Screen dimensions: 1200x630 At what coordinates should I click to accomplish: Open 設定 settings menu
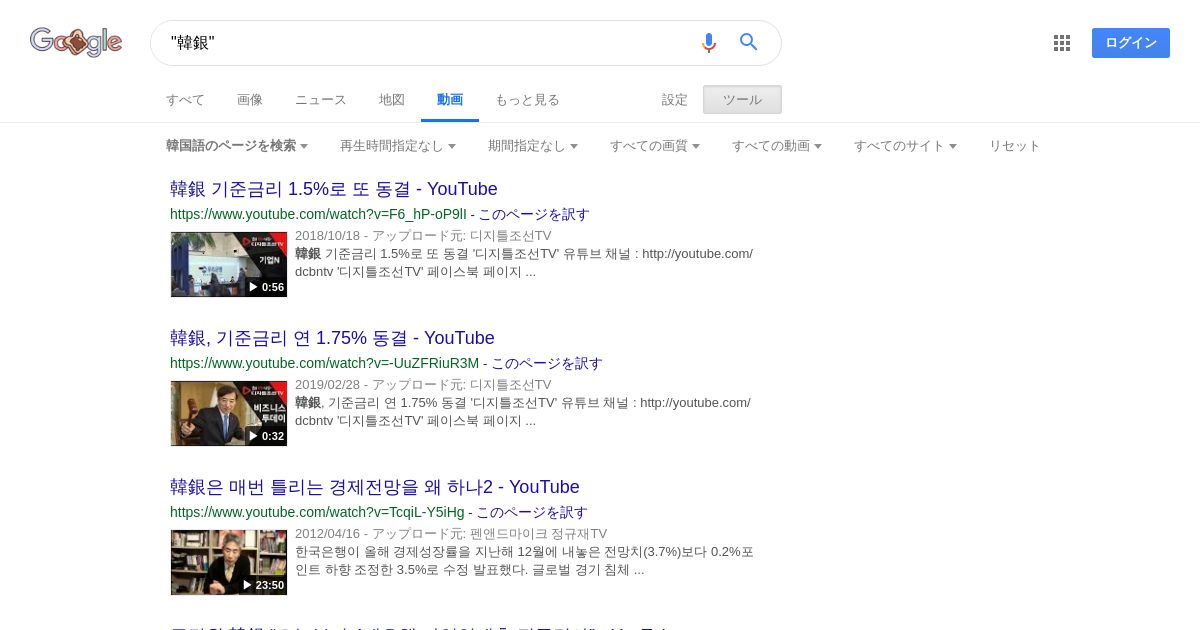tap(675, 100)
